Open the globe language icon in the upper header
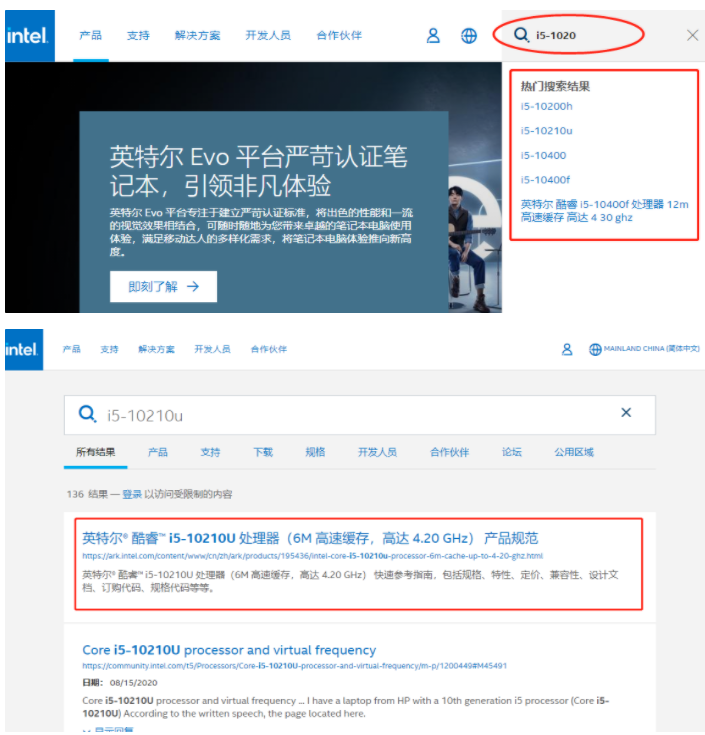The height and width of the screenshot is (735, 705). (469, 35)
